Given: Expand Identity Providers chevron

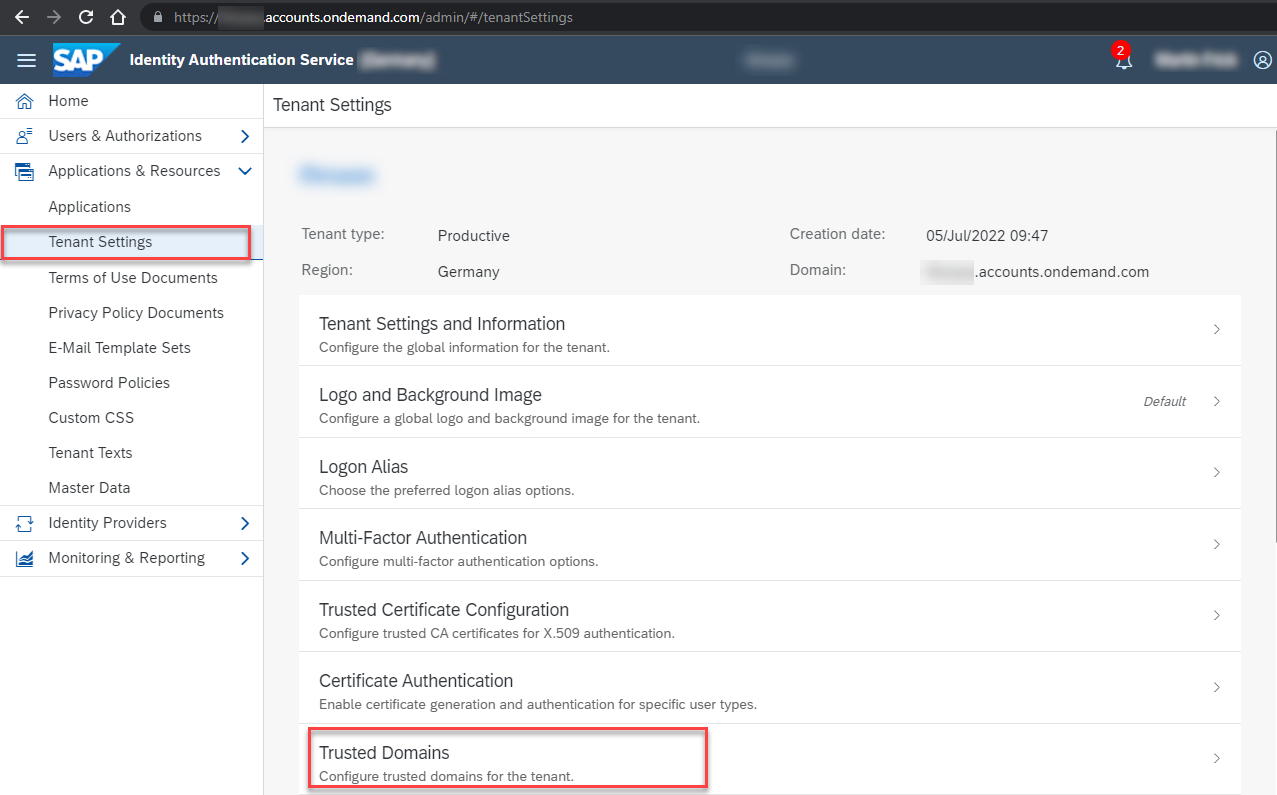Looking at the screenshot, I should point(245,523).
